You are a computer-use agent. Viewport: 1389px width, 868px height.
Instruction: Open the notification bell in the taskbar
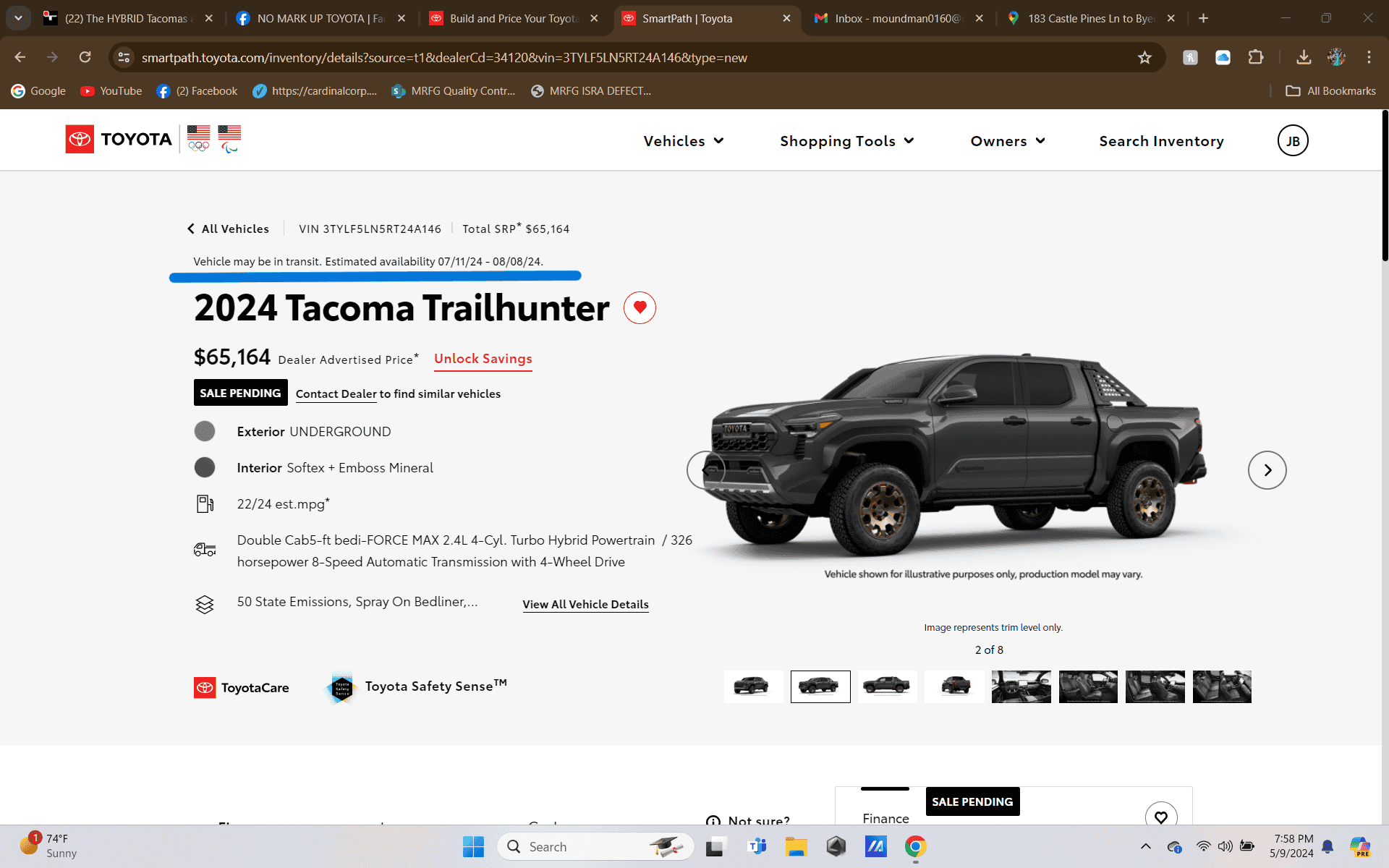1328,846
